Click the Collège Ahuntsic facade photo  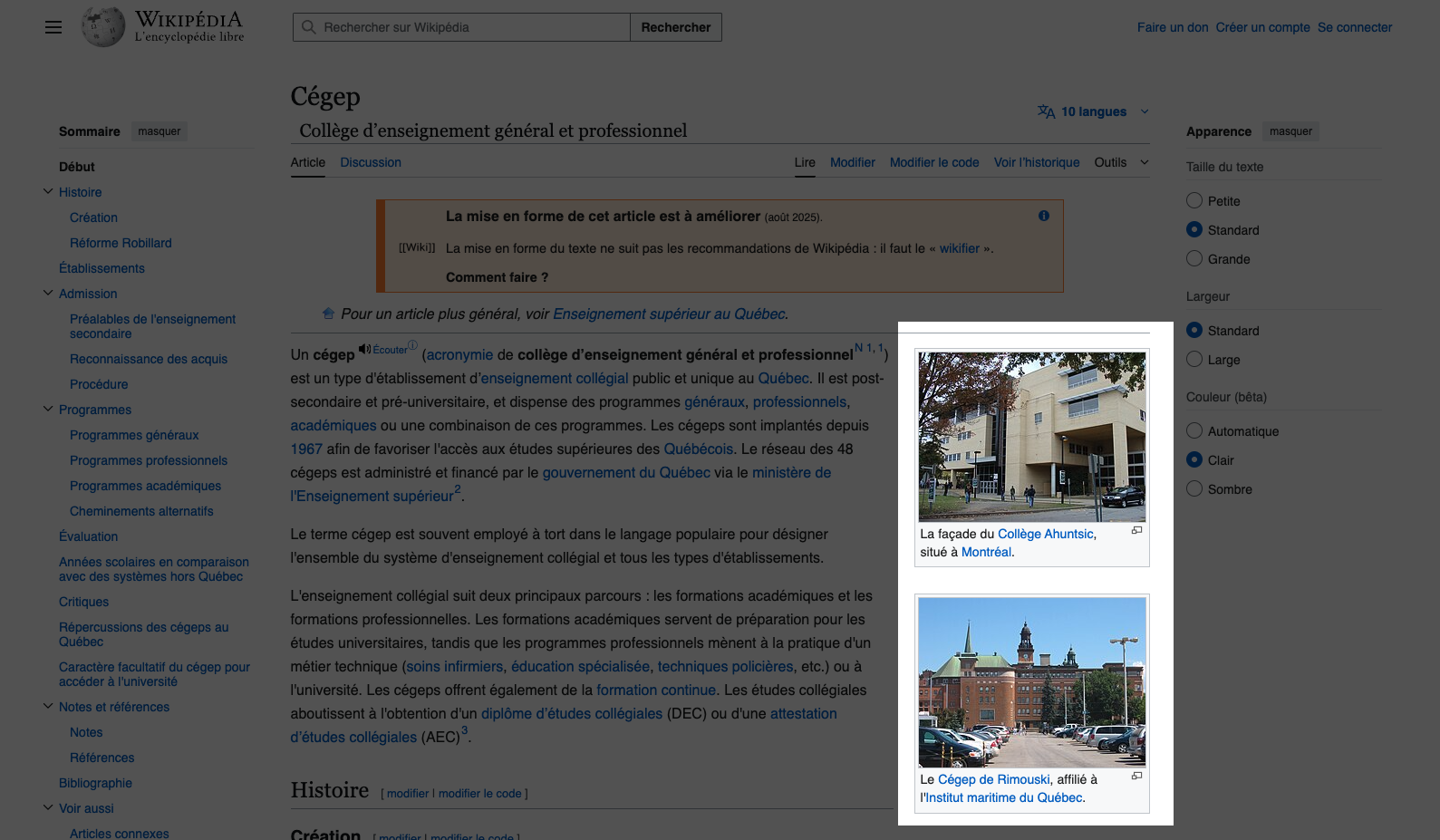pyautogui.click(x=1031, y=437)
